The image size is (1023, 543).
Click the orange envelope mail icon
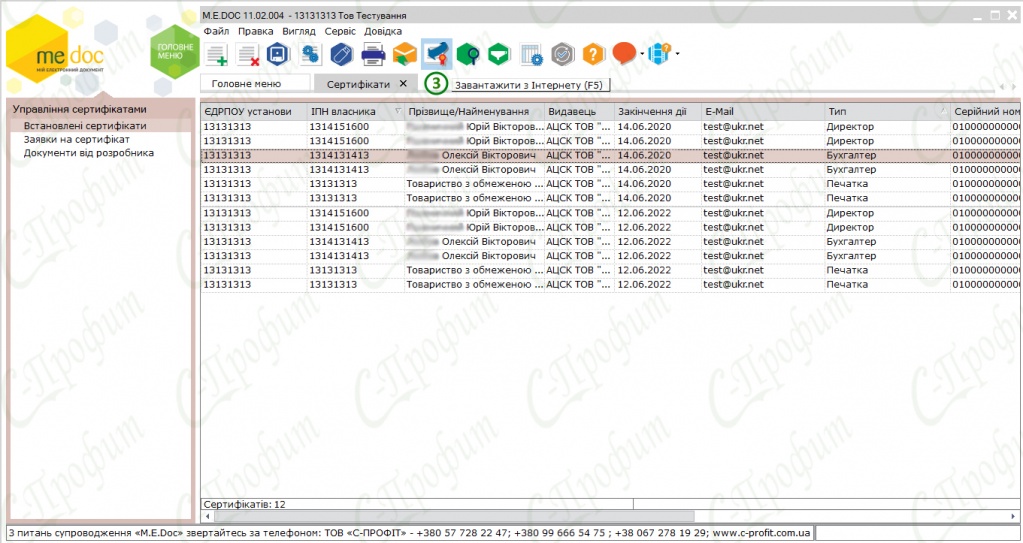pos(405,54)
